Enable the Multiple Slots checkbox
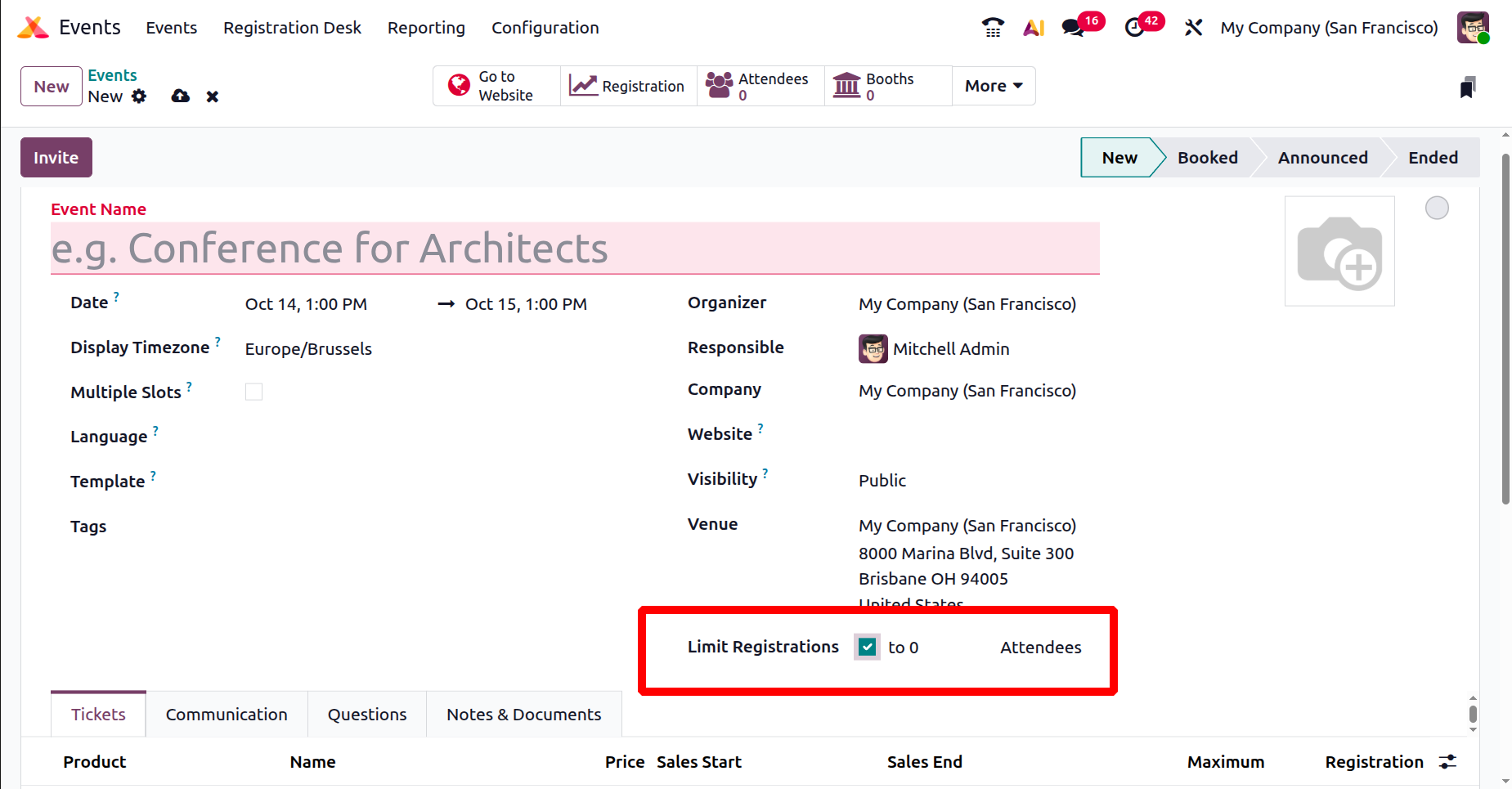 pyautogui.click(x=254, y=392)
